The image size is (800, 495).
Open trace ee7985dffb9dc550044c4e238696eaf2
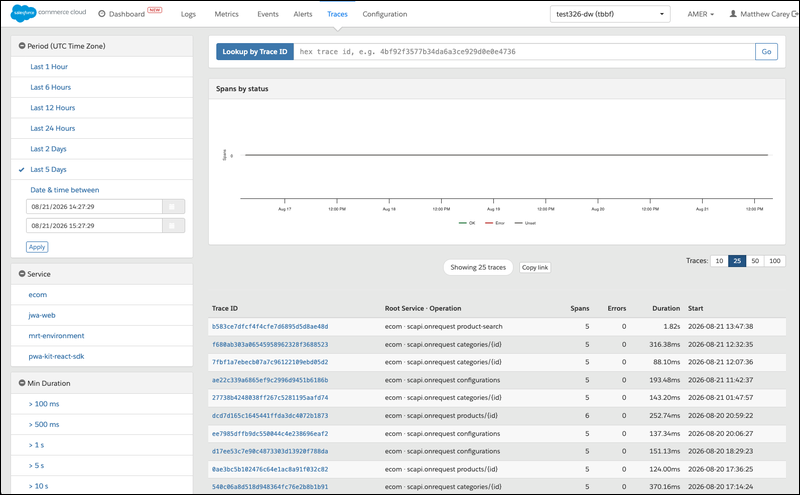pos(270,434)
